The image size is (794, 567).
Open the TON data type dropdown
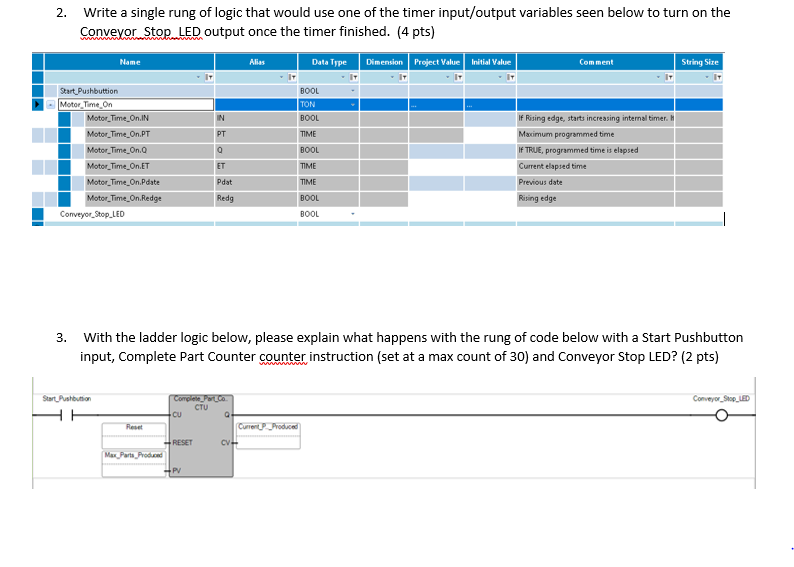coord(353,105)
